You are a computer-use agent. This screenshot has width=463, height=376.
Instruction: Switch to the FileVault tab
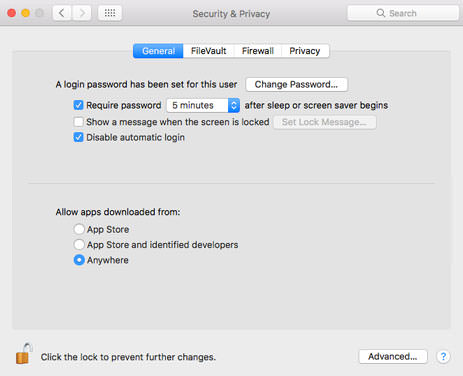point(209,51)
